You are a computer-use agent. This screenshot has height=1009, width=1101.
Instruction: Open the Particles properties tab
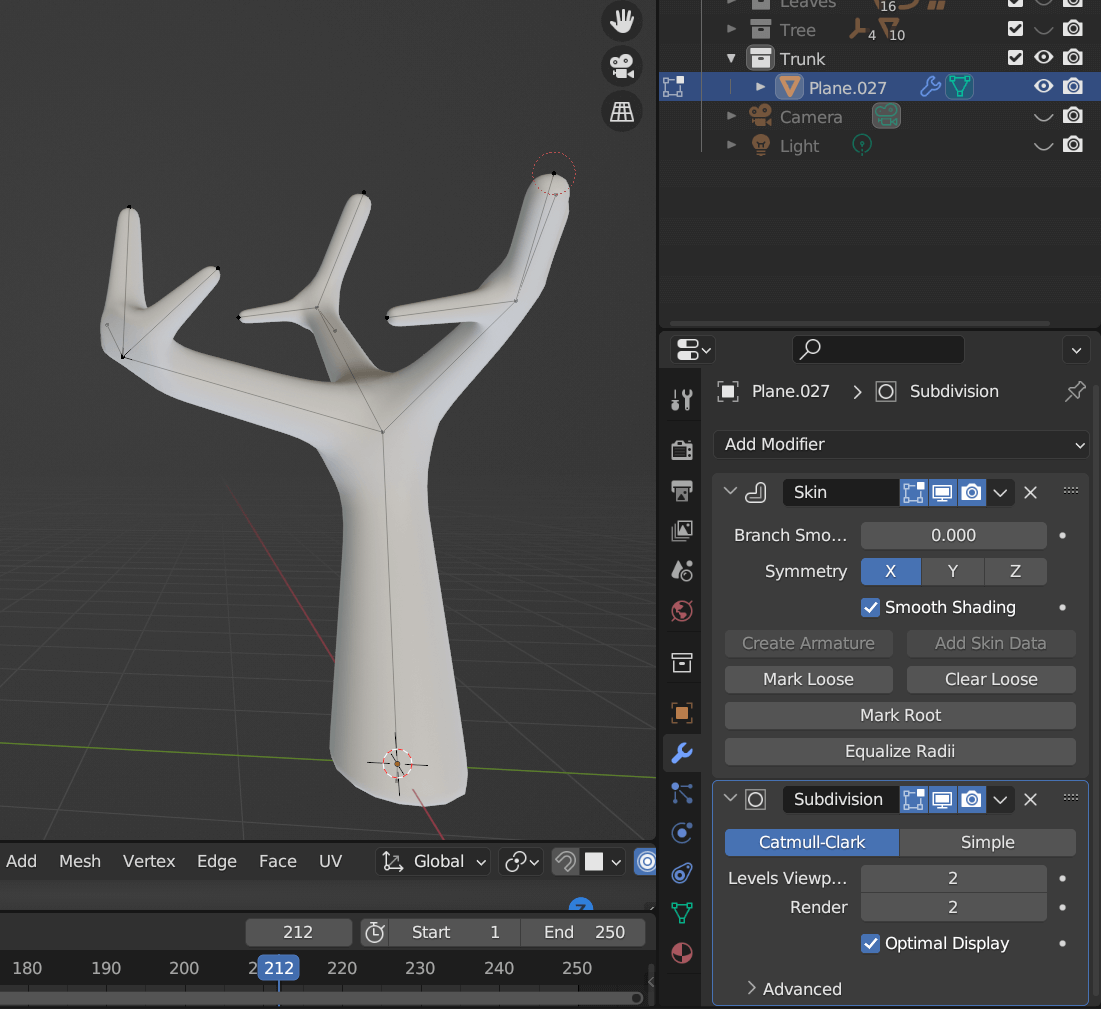682,793
